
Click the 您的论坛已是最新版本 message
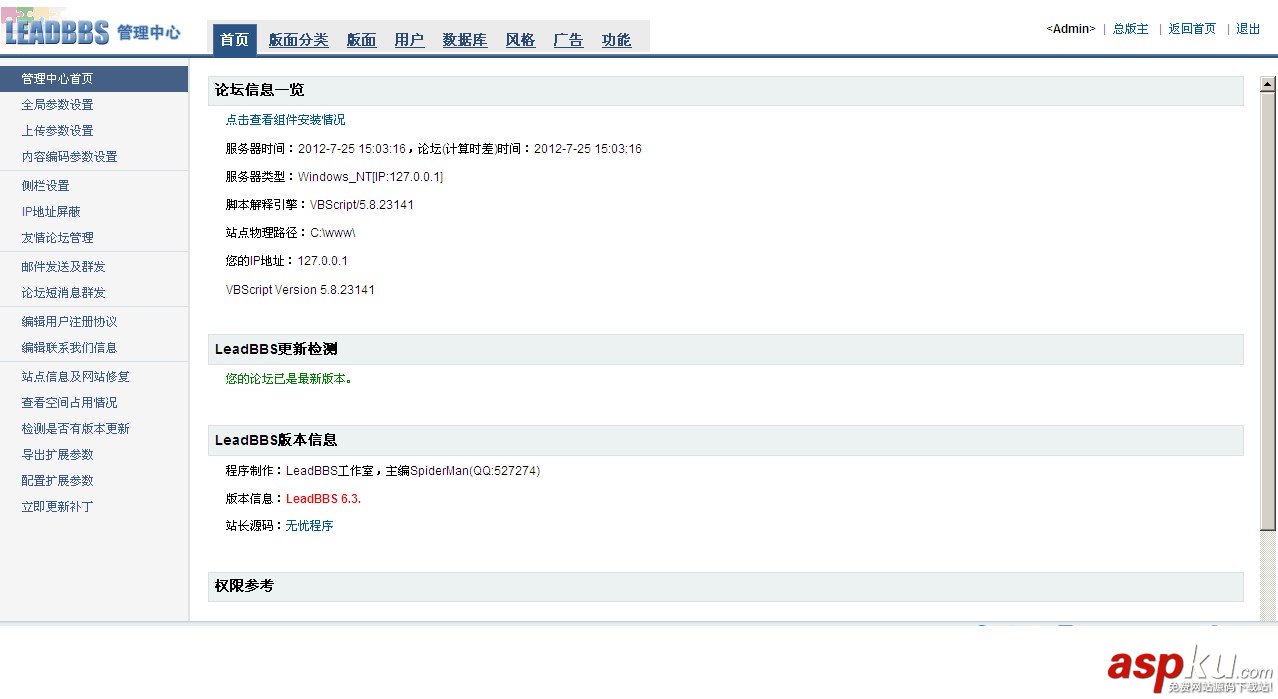click(289, 379)
